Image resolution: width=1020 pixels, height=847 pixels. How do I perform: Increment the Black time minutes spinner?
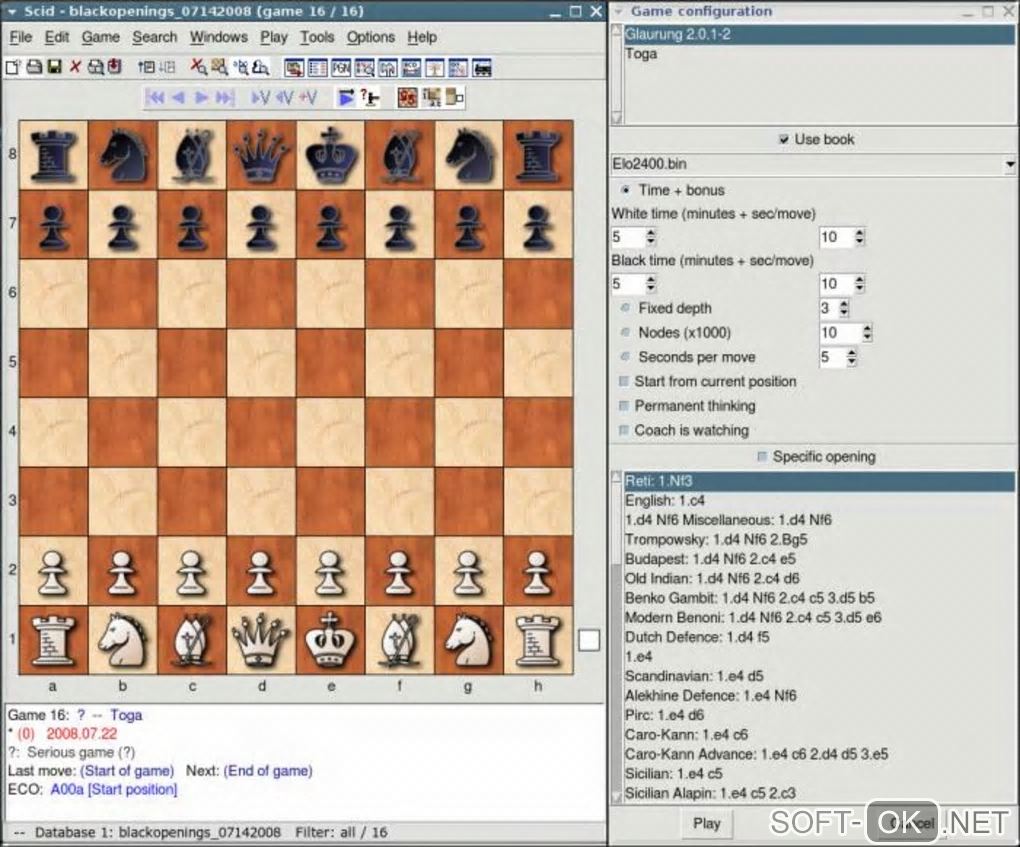(651, 280)
